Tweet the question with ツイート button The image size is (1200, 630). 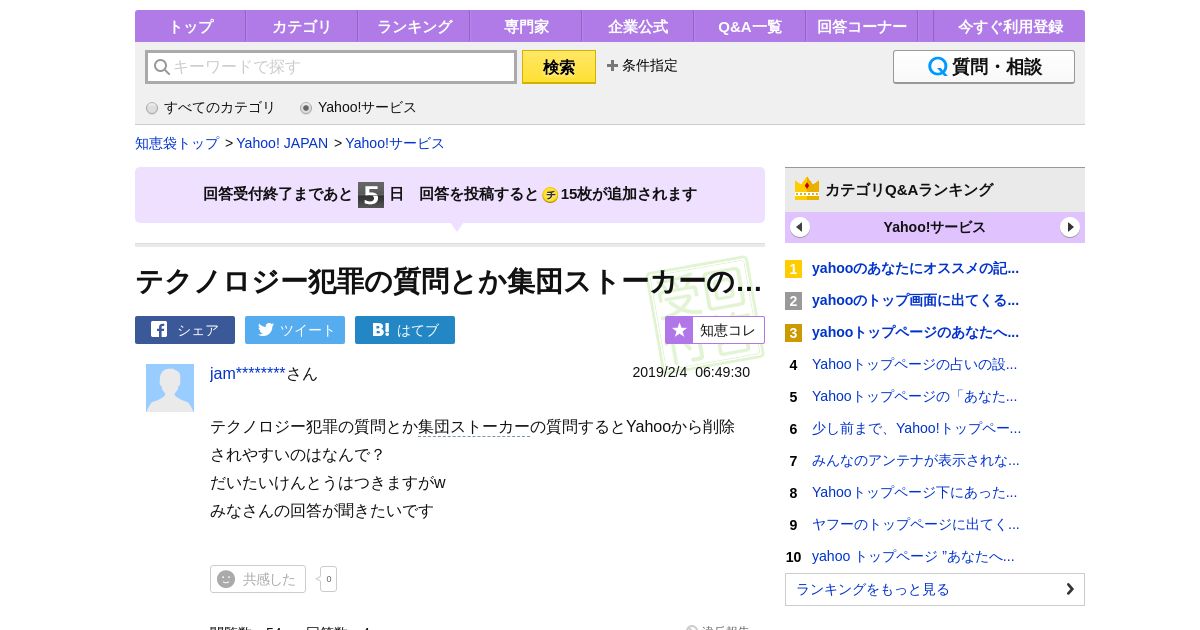(295, 330)
